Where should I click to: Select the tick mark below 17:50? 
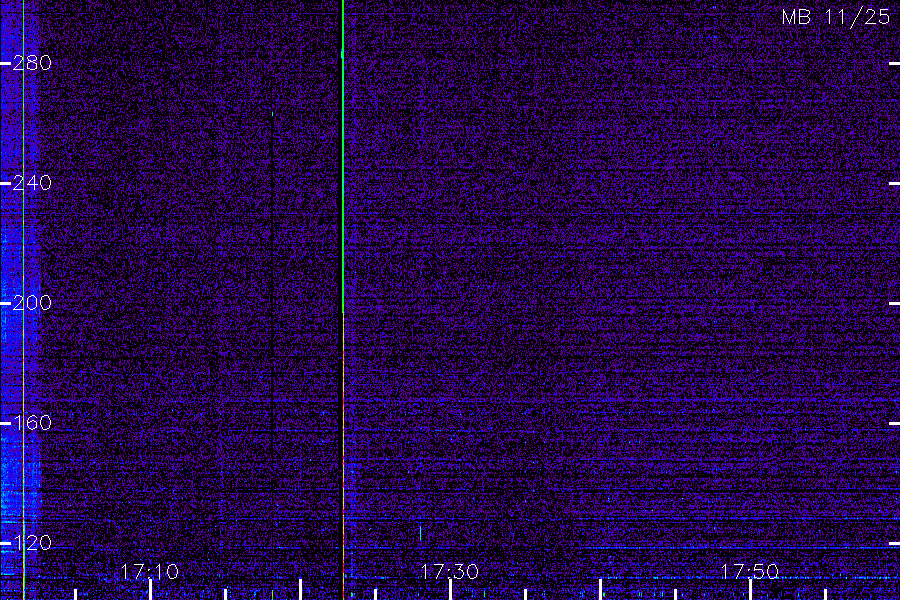(x=750, y=590)
